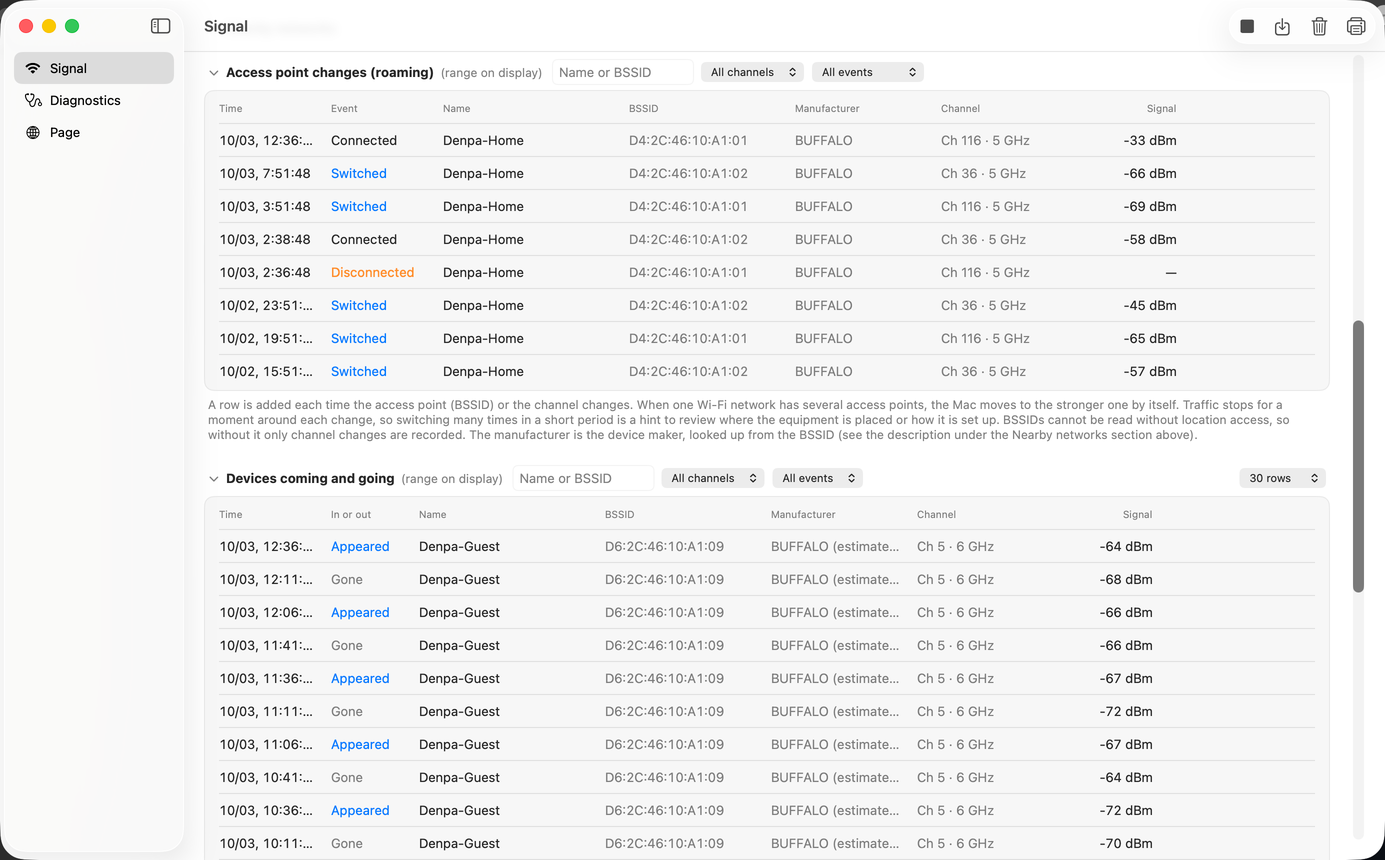Click the export download icon in toolbar
Viewport: 1385px width, 860px height.
tap(1282, 27)
